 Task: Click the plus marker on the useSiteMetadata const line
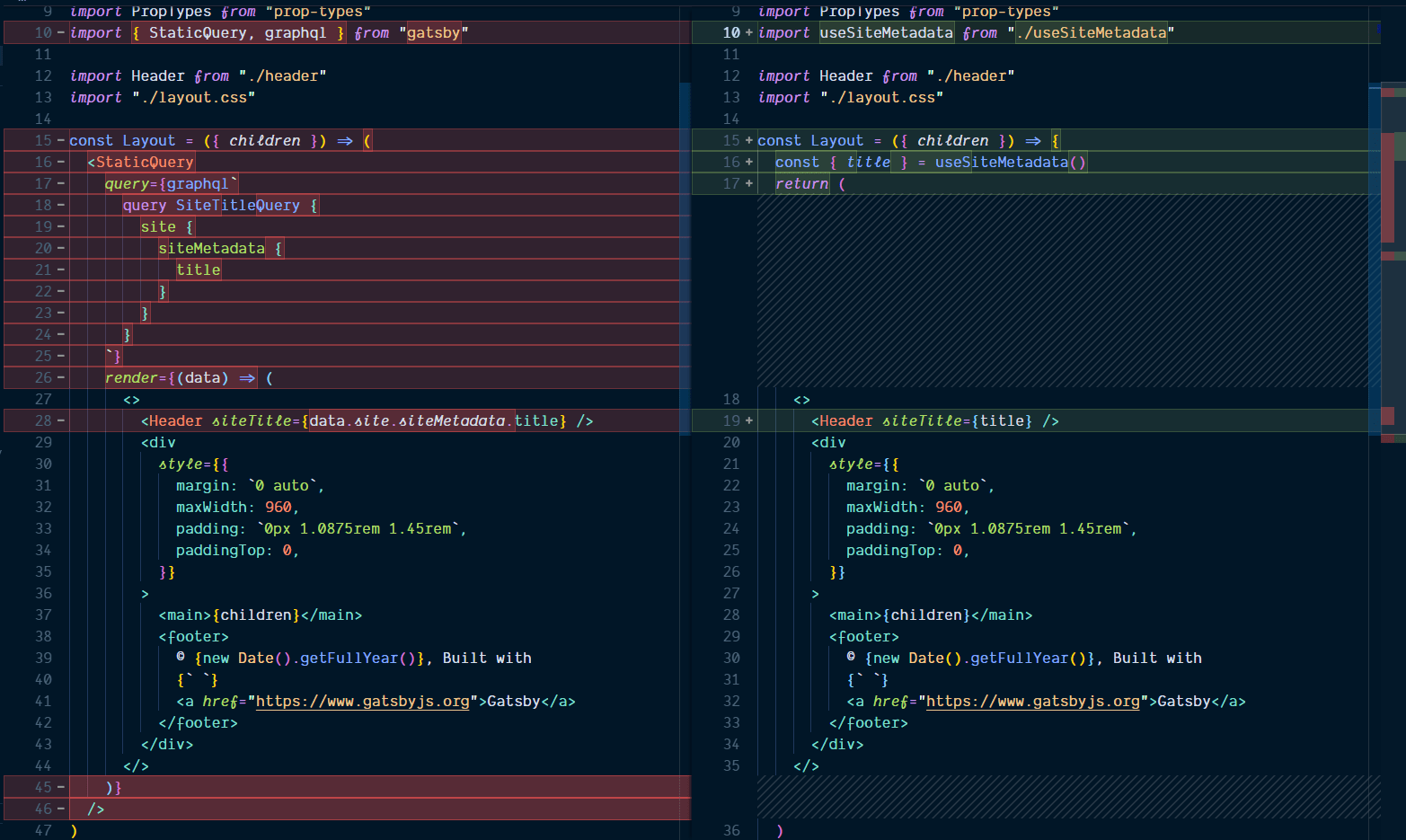coord(747,162)
